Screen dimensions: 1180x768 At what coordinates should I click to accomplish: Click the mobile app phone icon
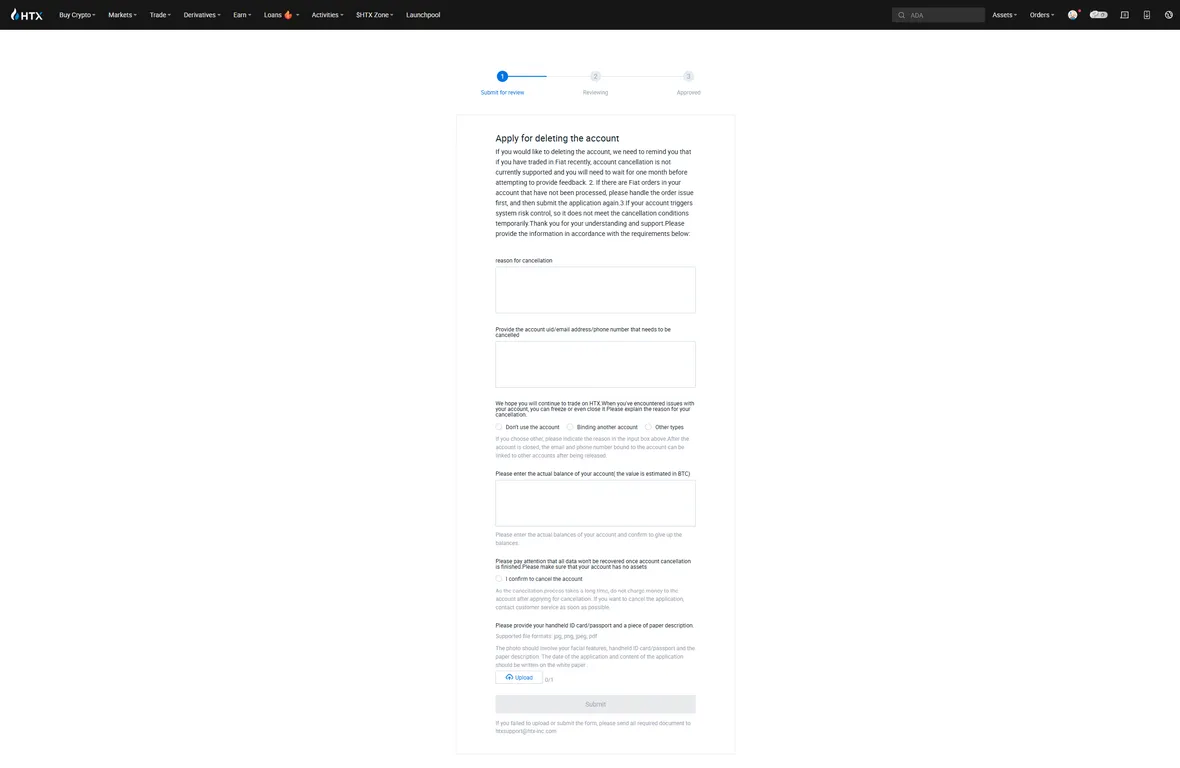(x=1146, y=14)
